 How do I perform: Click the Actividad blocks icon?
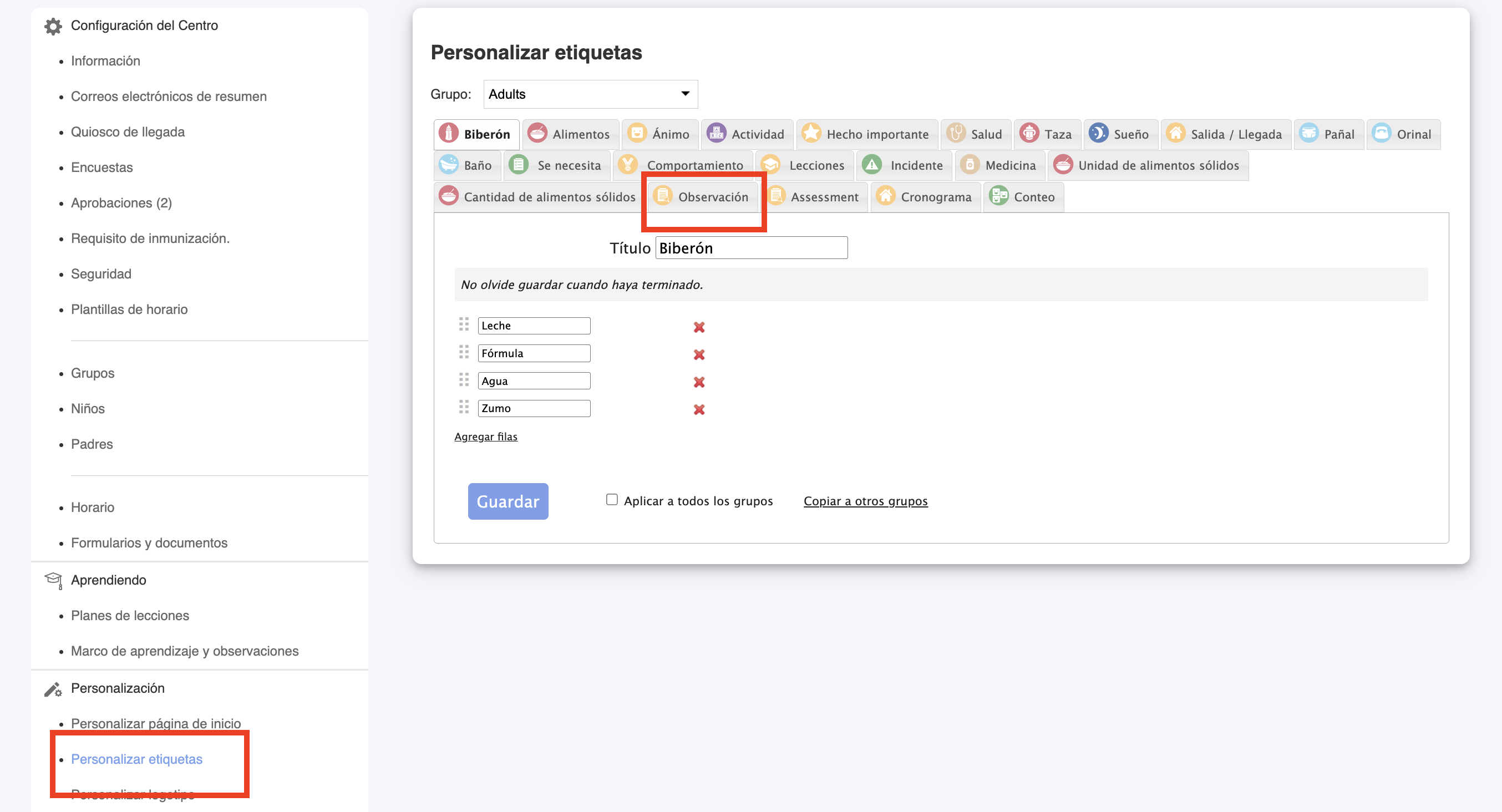pyautogui.click(x=716, y=134)
